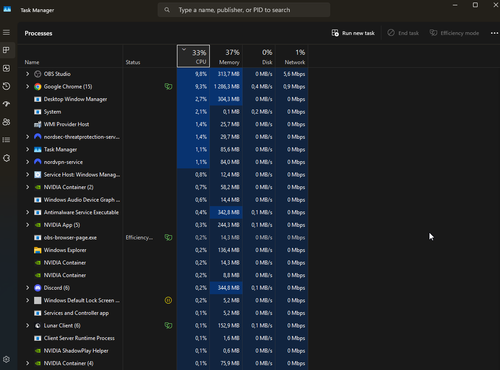Click the Discord process icon
The width and height of the screenshot is (500, 370).
[x=38, y=288]
